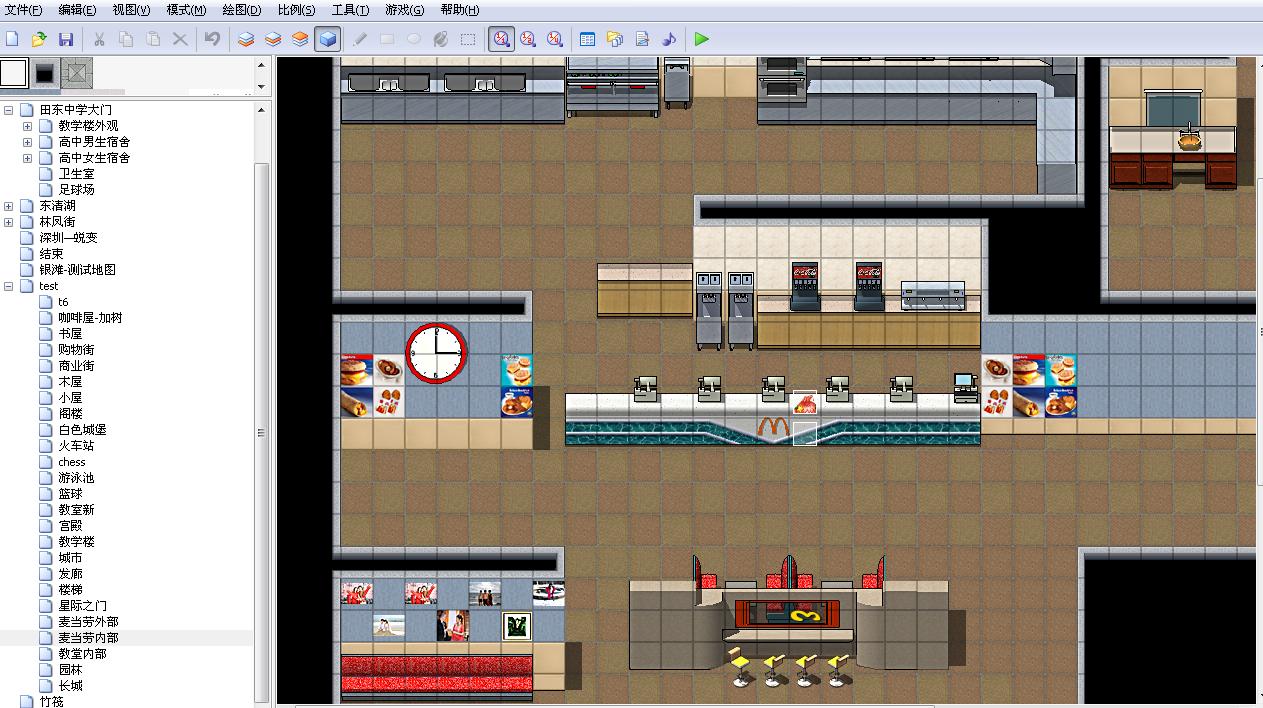Select the crossed grey tile in the tileset

[76, 73]
